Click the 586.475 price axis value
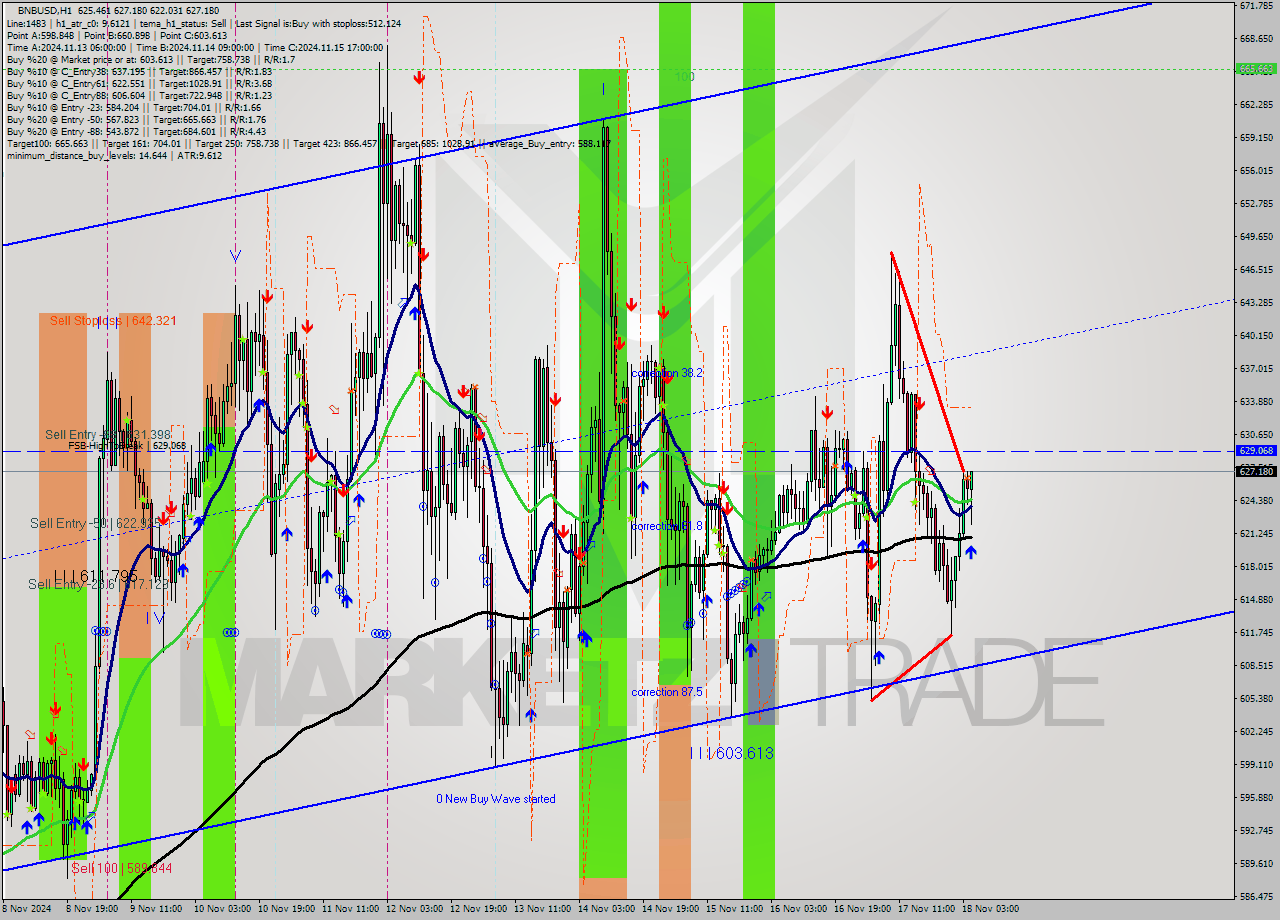This screenshot has height=920, width=1280. click(x=1256, y=896)
